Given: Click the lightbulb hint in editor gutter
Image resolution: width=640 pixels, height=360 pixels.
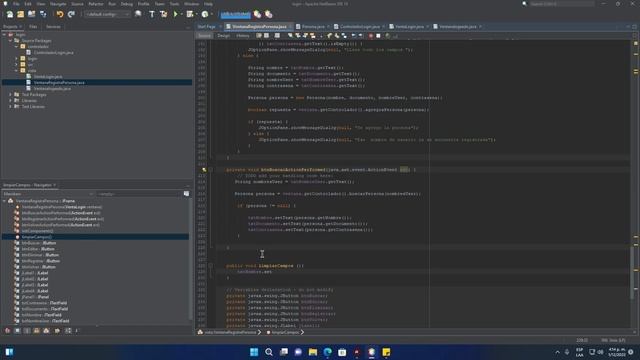Looking at the screenshot, I should click(204, 169).
